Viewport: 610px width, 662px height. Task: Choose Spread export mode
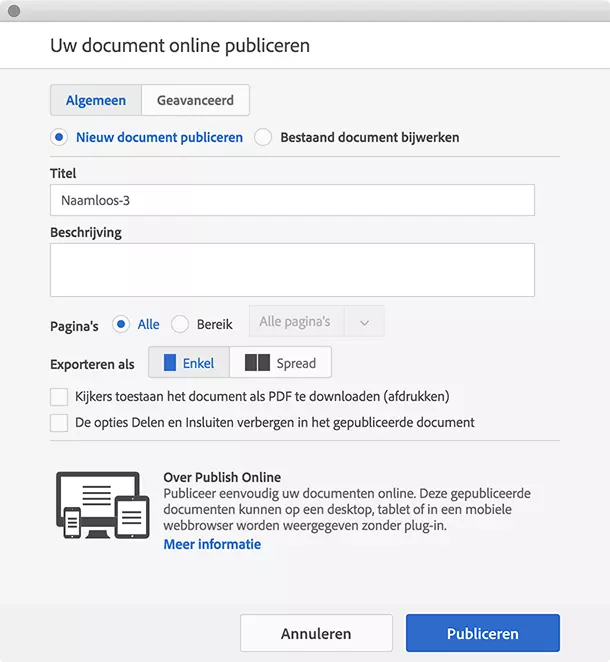[x=280, y=362]
